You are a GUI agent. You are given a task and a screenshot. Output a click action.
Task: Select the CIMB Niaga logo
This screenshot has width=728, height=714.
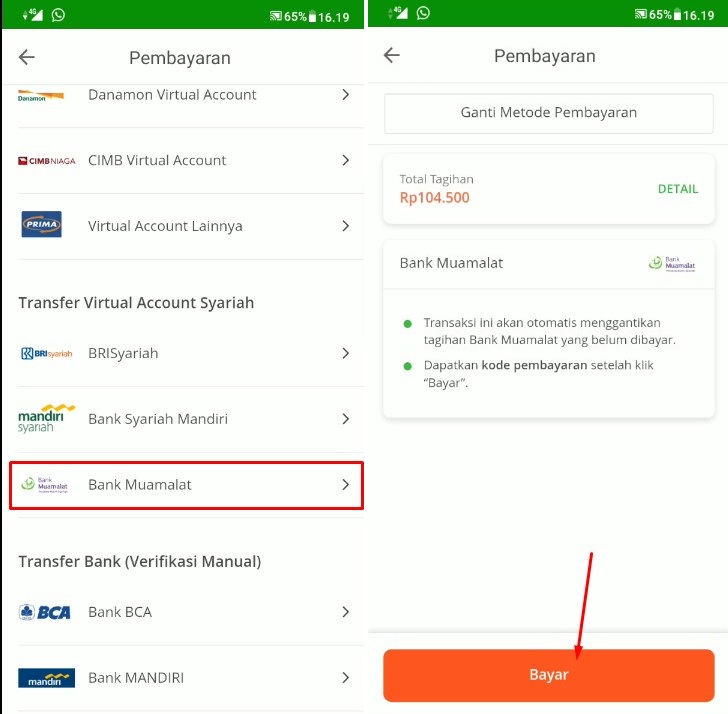coord(46,161)
